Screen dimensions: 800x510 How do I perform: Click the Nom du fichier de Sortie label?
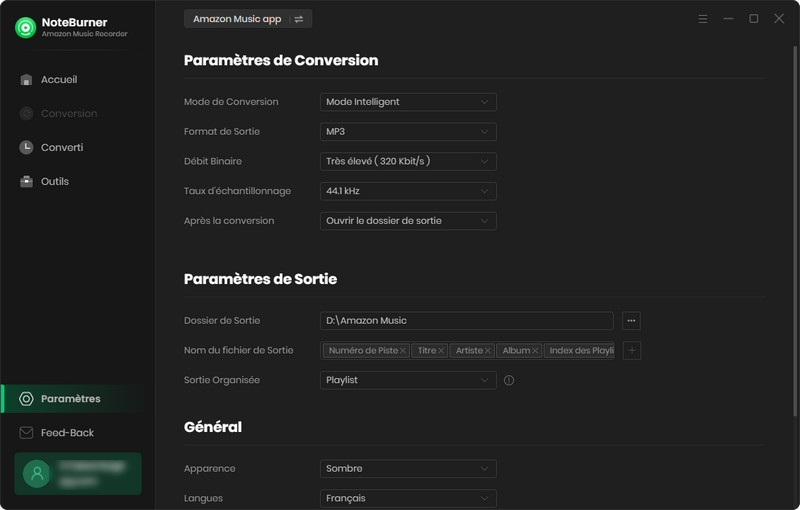coord(239,350)
